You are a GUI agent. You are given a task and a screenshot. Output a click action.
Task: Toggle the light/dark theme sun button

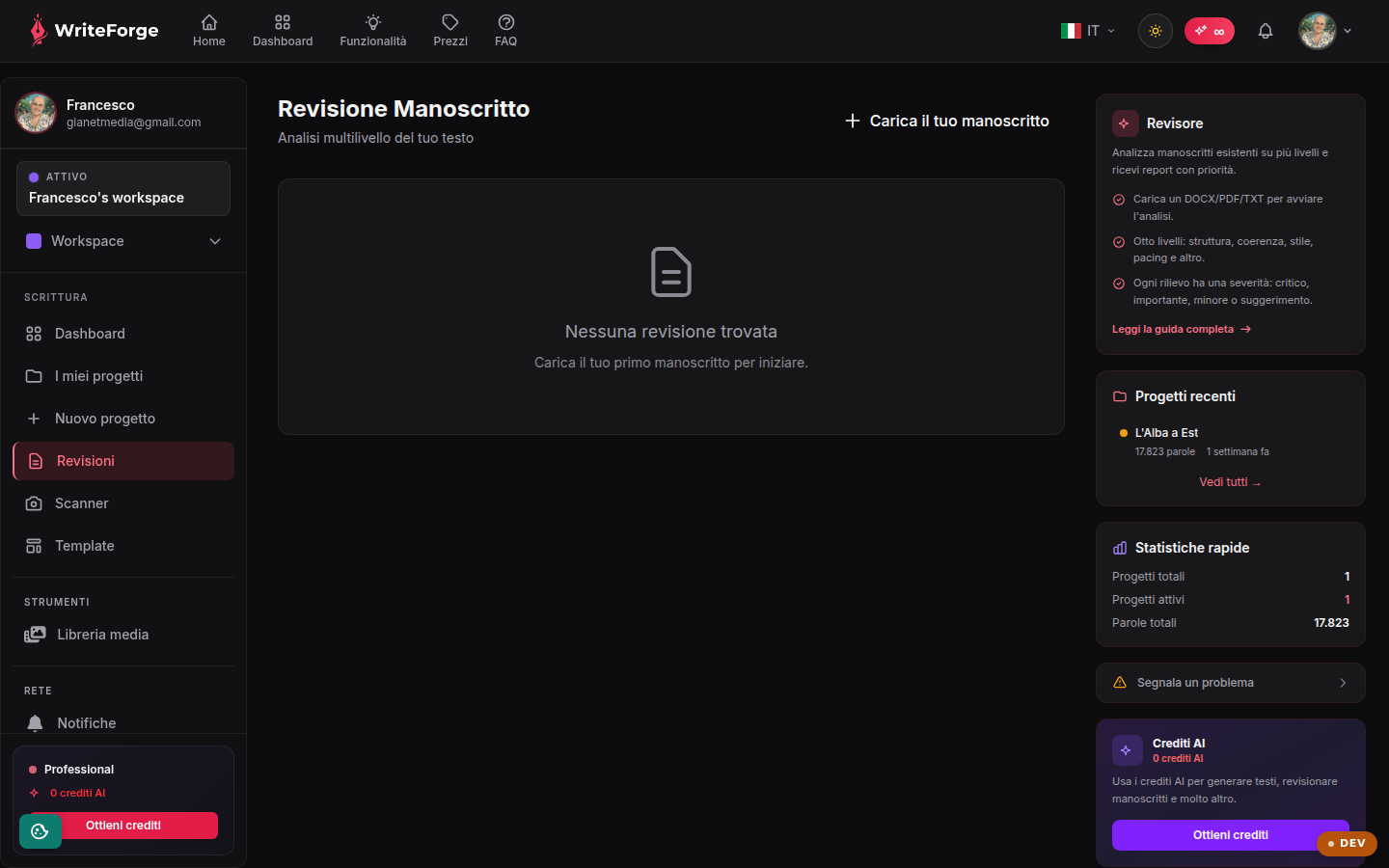pos(1156,31)
